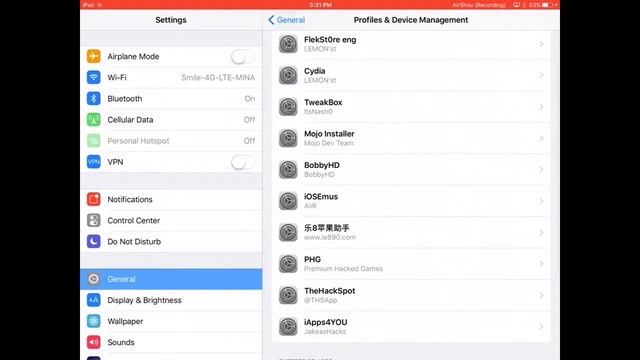This screenshot has height=360, width=640.
Task: Expand FlekSt0re eng row chevron
Action: coord(541,44)
